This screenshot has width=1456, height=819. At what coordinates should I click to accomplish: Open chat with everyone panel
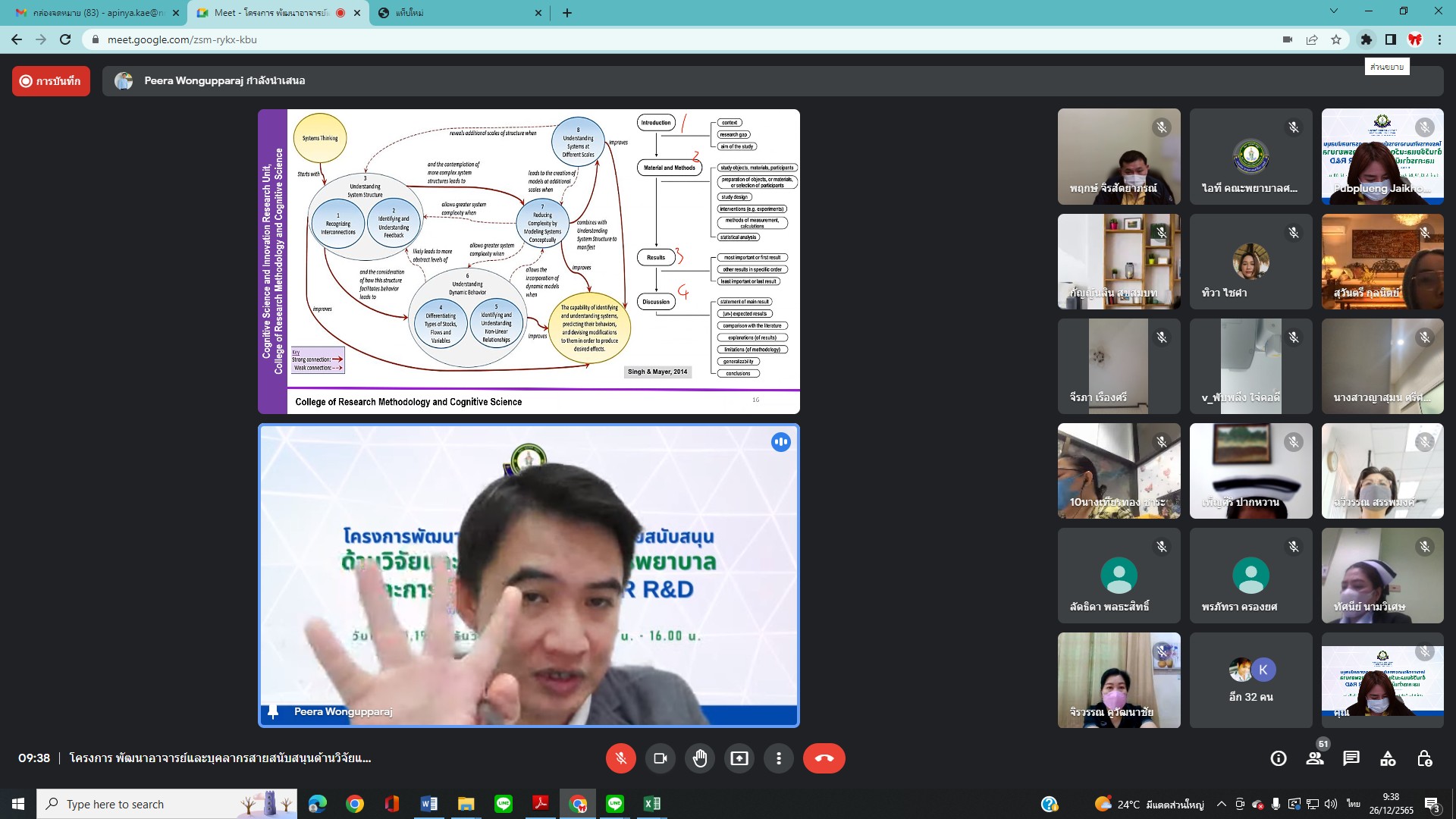[1351, 758]
